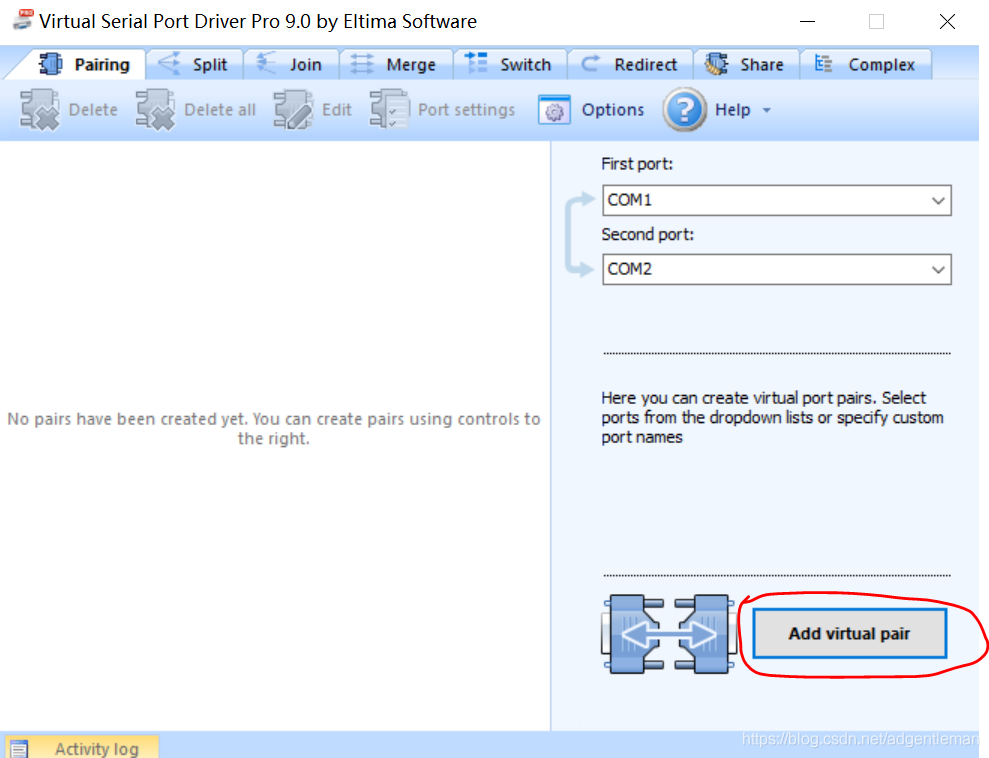This screenshot has height=758, width=989.
Task: Open the First port dropdown arrow
Action: click(x=938, y=201)
